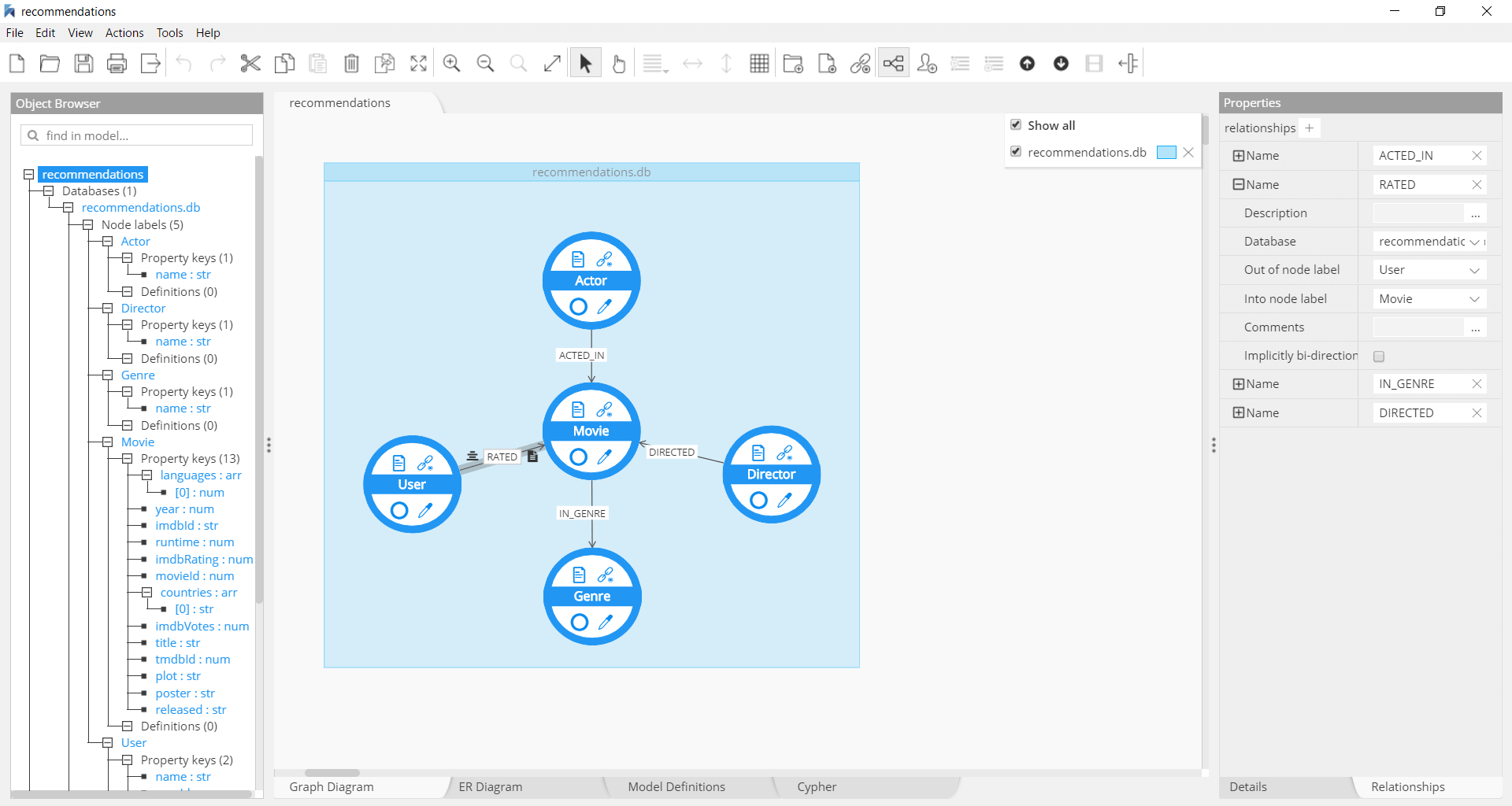Click the up arrow circle toolbar icon

click(x=1027, y=64)
